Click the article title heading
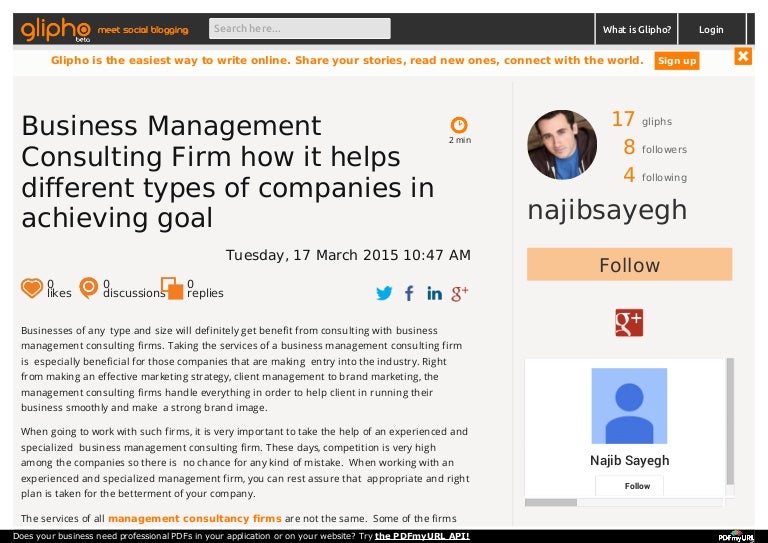The image size is (768, 543). pos(228,172)
